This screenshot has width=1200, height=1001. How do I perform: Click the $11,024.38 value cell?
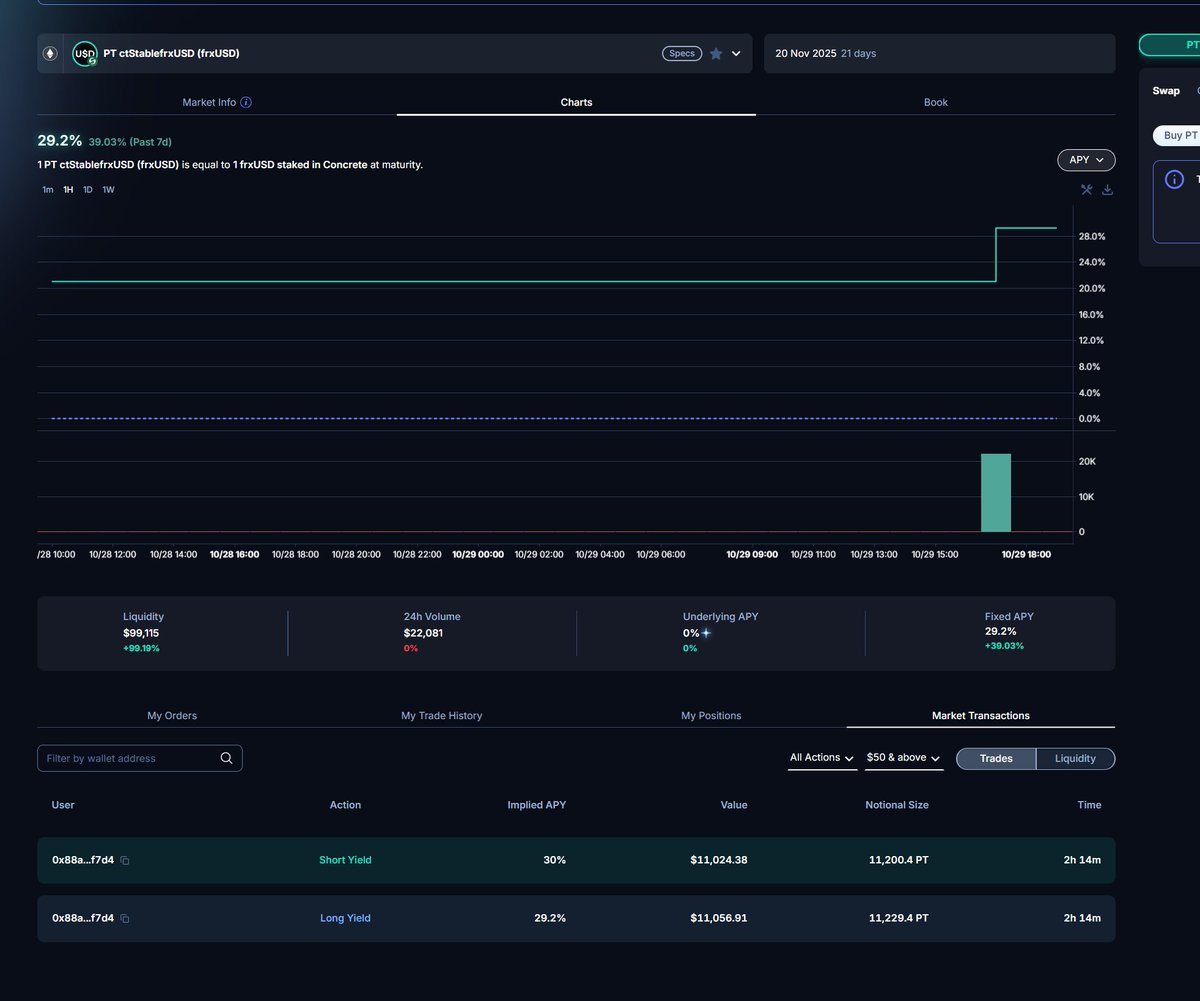pos(719,860)
